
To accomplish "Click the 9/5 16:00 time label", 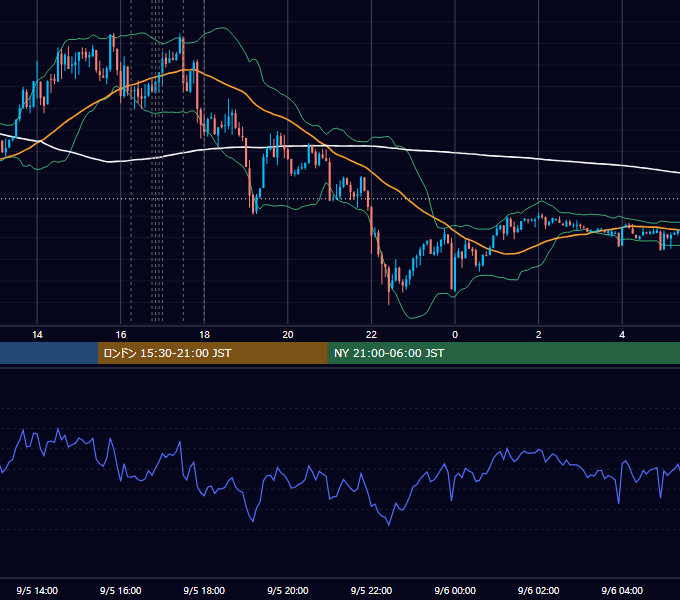I will point(121,590).
